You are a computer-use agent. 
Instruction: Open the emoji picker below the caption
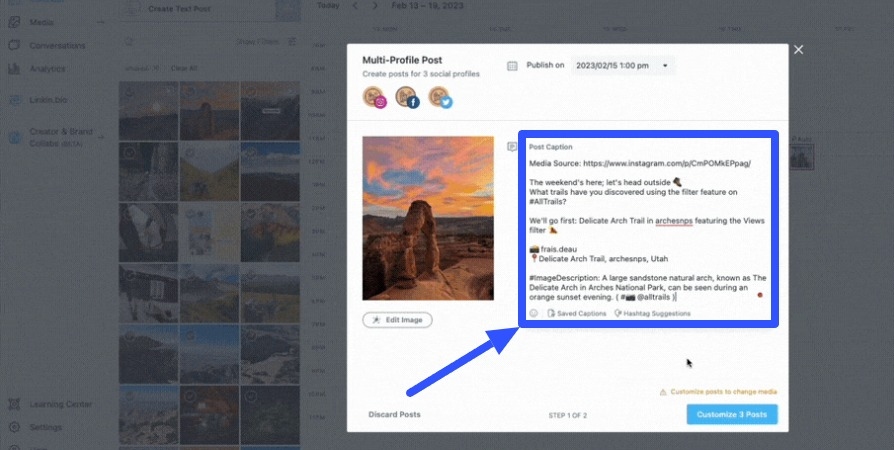pos(534,313)
